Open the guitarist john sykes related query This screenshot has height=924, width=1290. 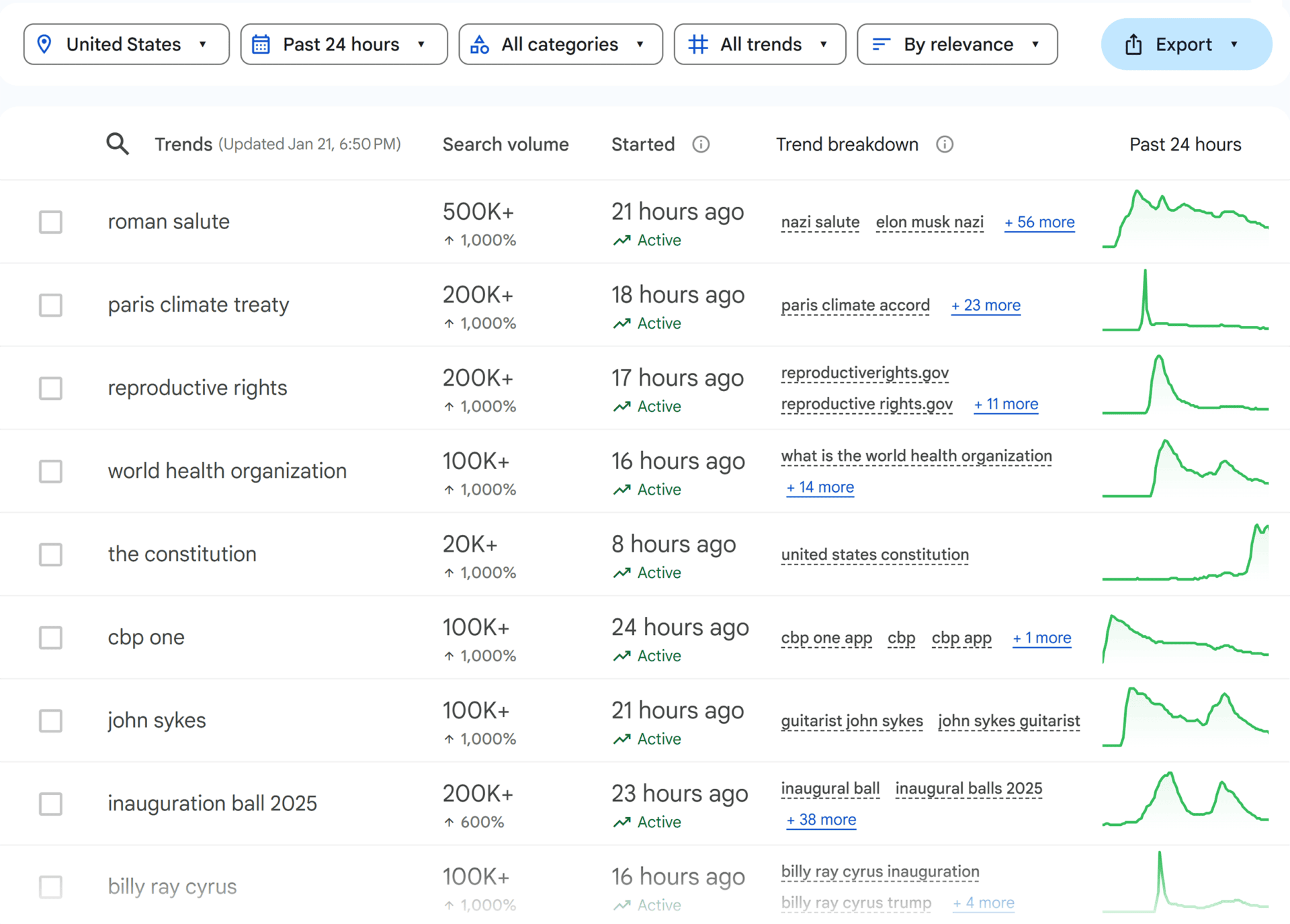pos(851,721)
